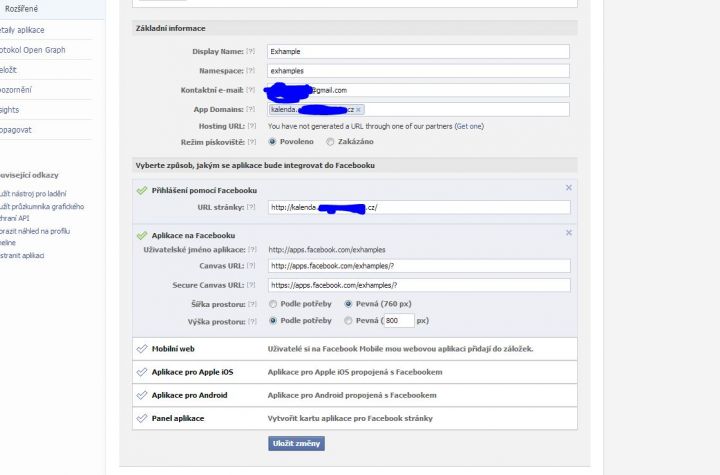Select Povoleno for Režim pískoviště

(272, 141)
